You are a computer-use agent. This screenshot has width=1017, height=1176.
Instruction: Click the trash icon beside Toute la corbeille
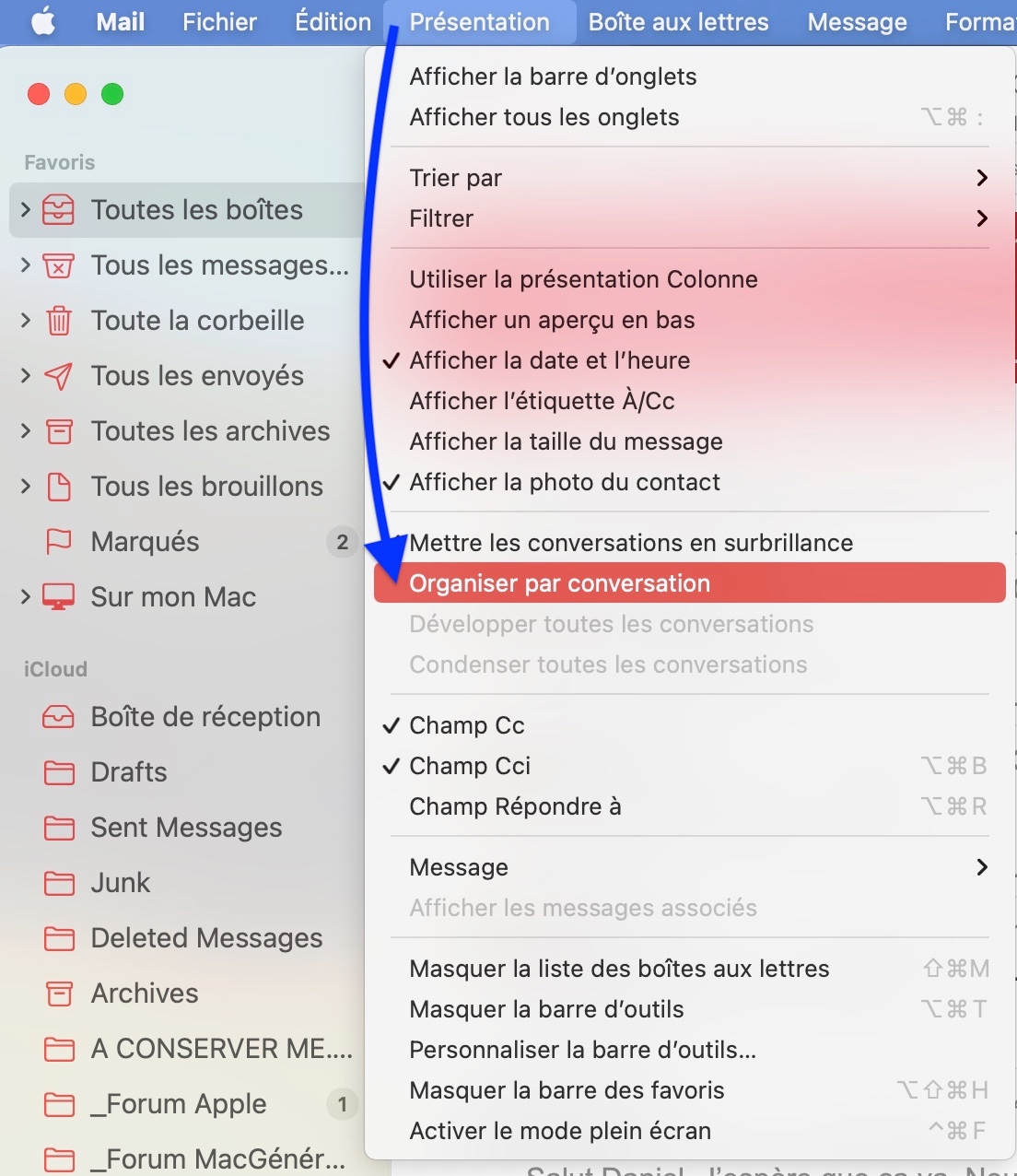[x=58, y=321]
